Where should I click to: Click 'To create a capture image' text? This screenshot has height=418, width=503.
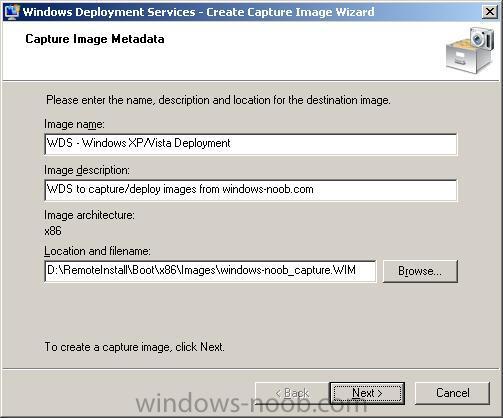click(134, 347)
